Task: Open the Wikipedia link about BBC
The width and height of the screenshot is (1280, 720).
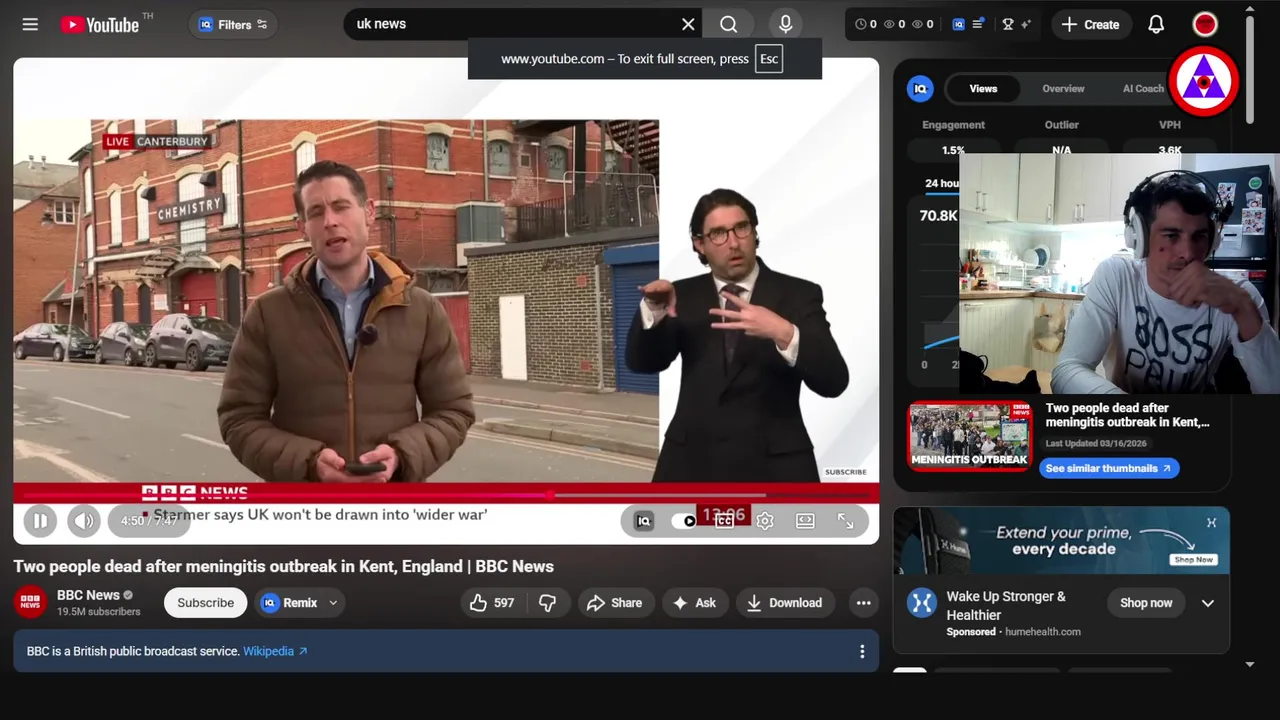Action: pos(275,651)
